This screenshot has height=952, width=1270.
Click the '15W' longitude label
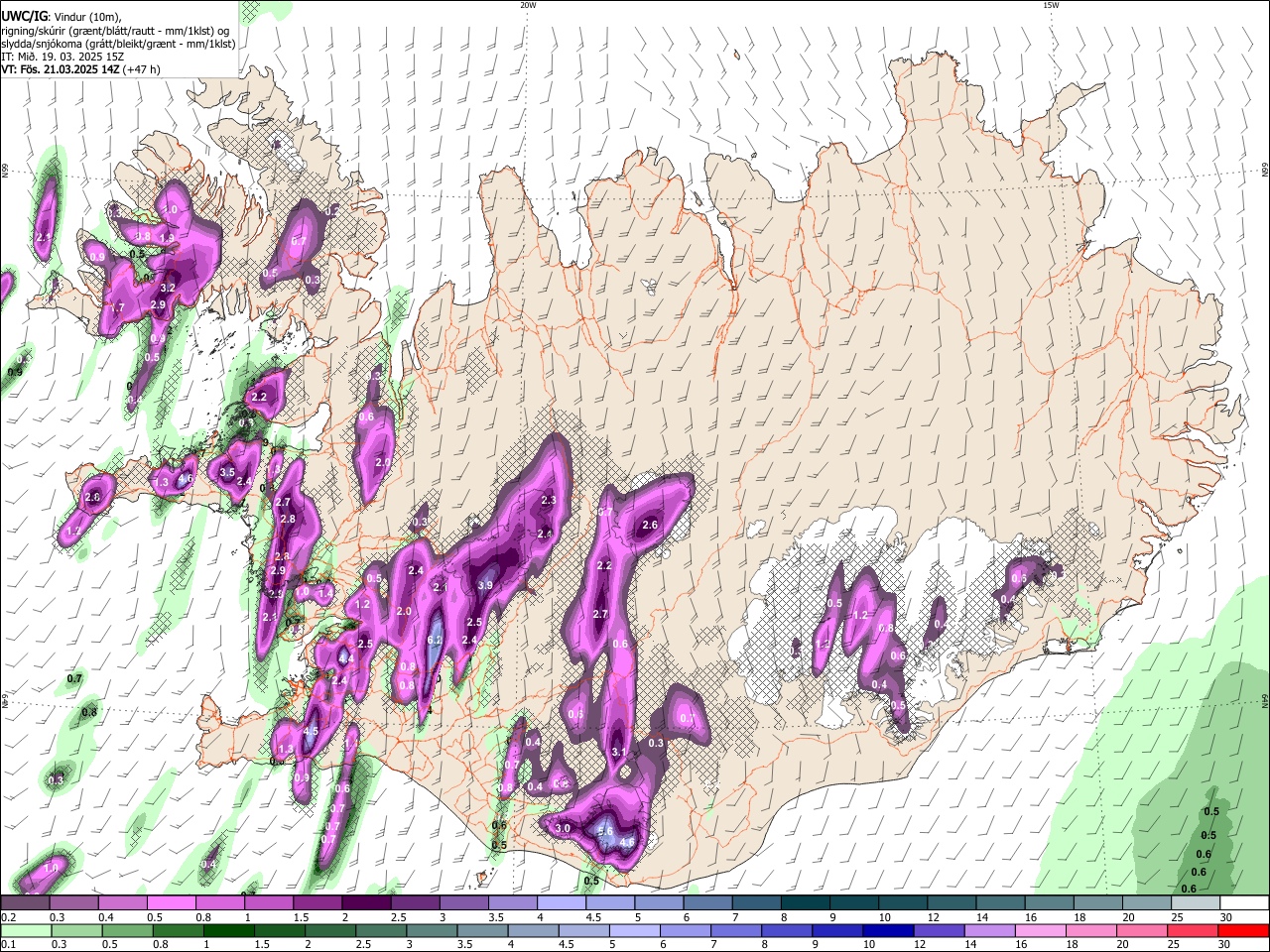tap(1051, 5)
